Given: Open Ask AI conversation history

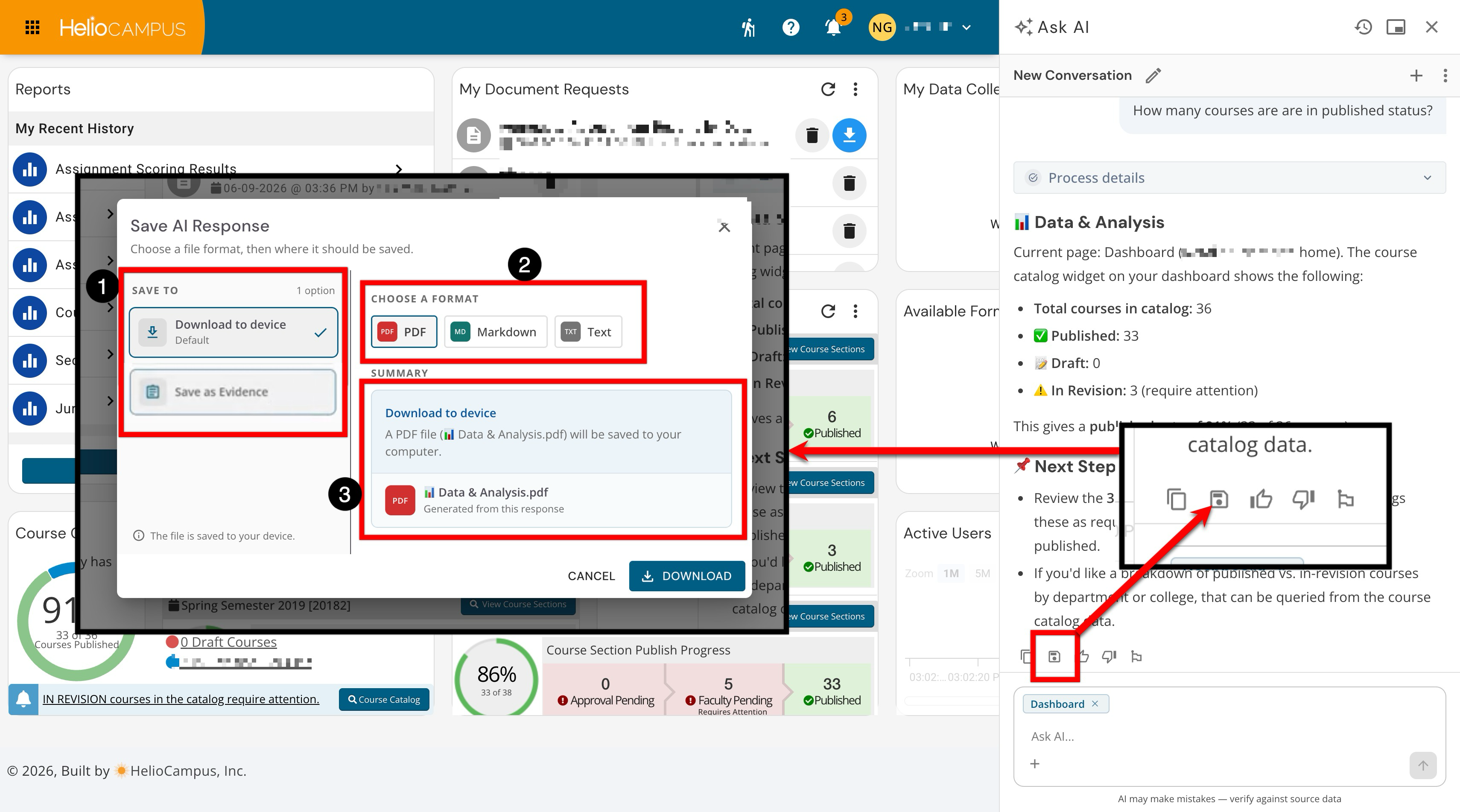Looking at the screenshot, I should coord(1363,27).
